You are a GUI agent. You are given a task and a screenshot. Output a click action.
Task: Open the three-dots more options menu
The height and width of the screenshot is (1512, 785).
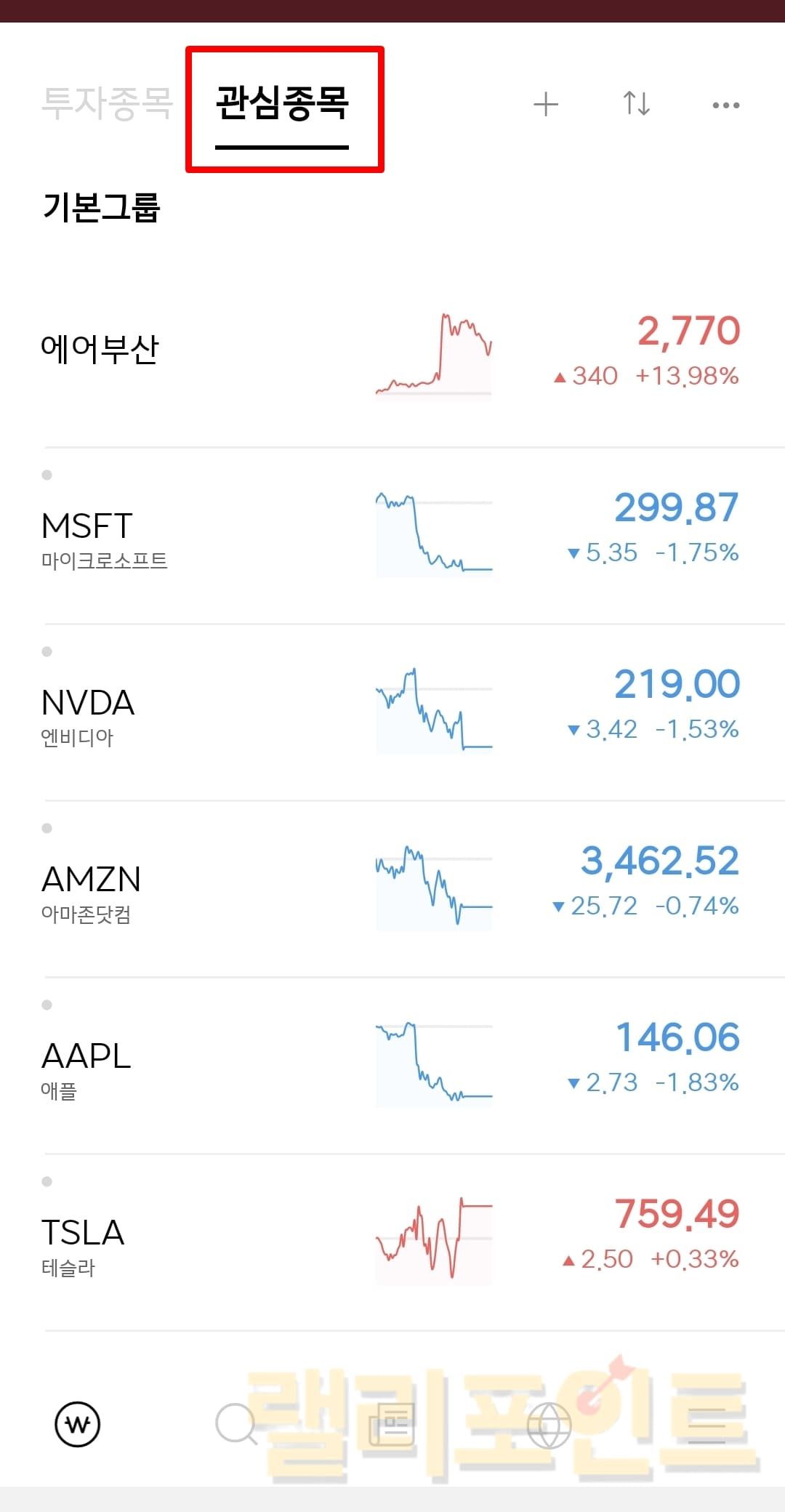725,105
